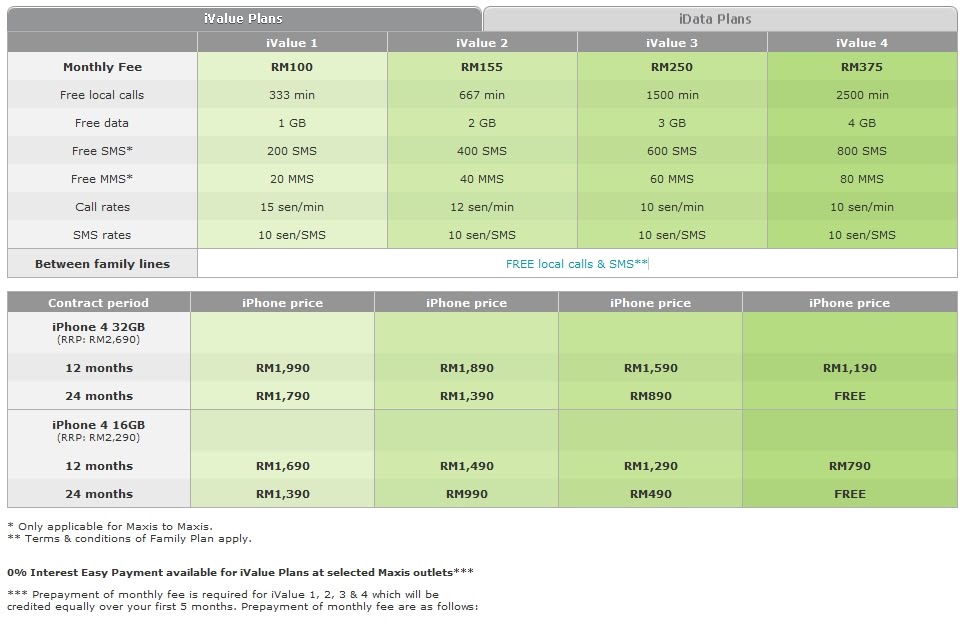Select the RM100 monthly fee cell
963x621 pixels.
[291, 68]
